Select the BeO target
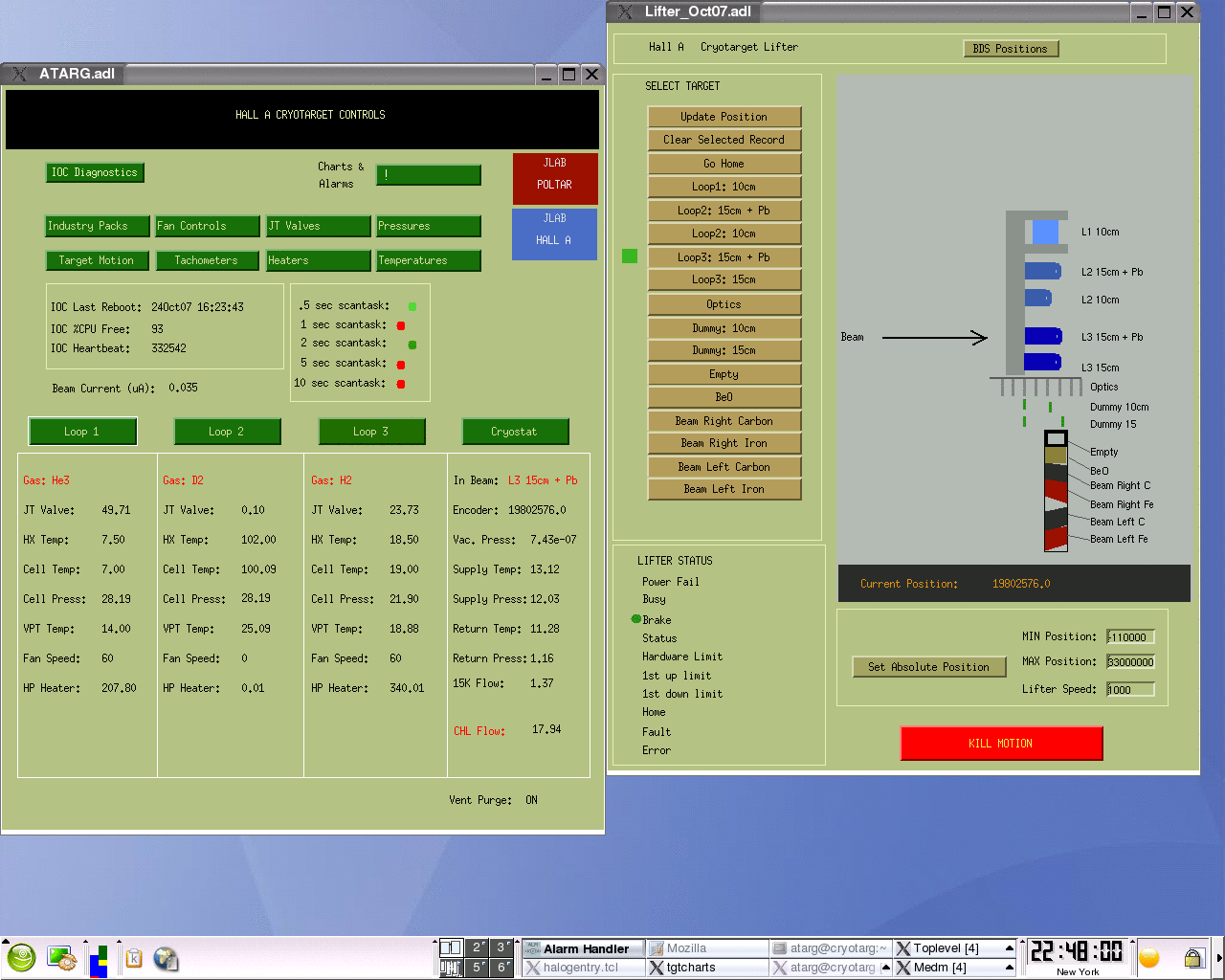This screenshot has height=980, width=1225. pos(724,397)
